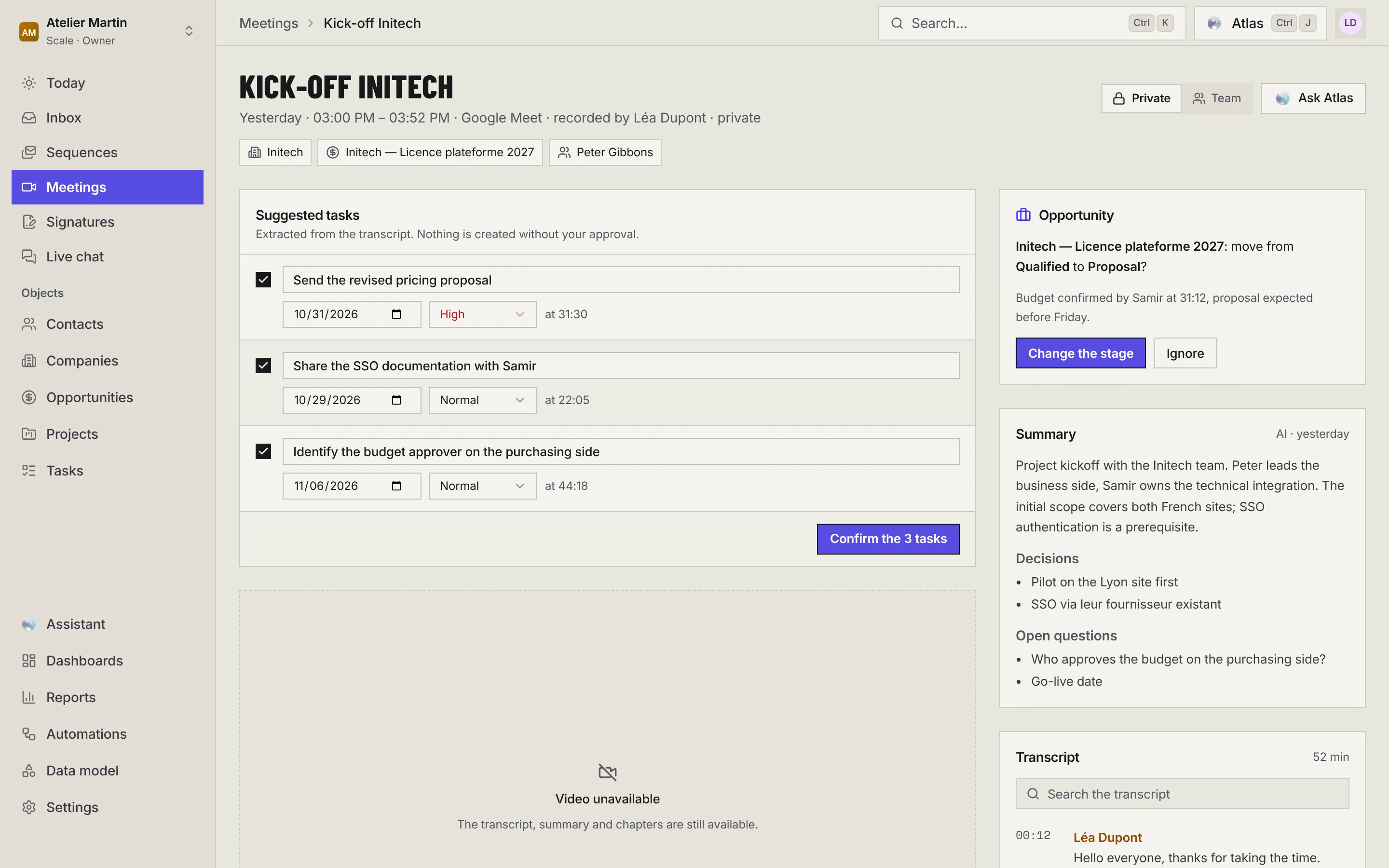Open priority dropdown for budget approver task

click(x=483, y=486)
